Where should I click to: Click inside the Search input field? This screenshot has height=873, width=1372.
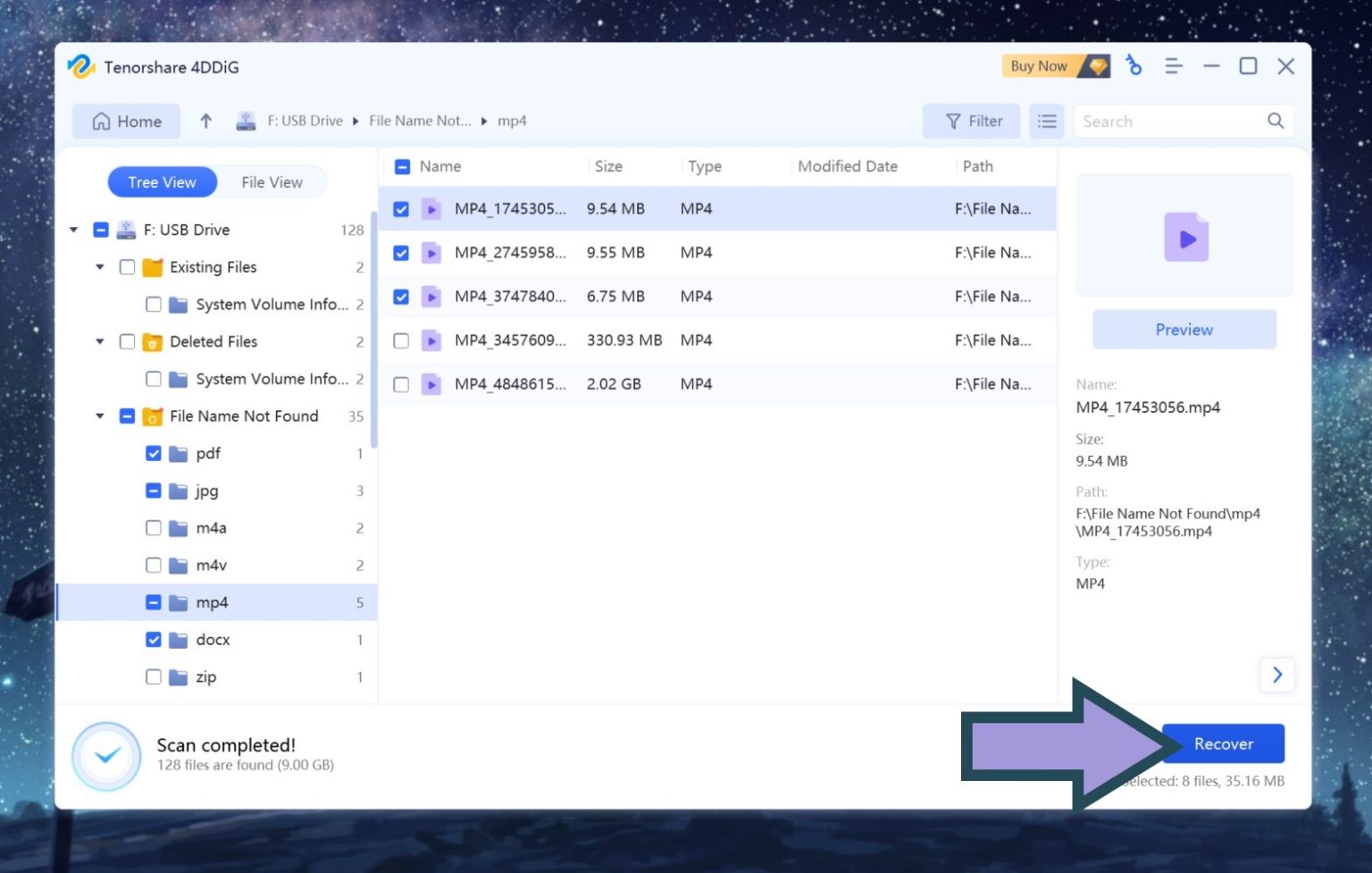(1161, 121)
